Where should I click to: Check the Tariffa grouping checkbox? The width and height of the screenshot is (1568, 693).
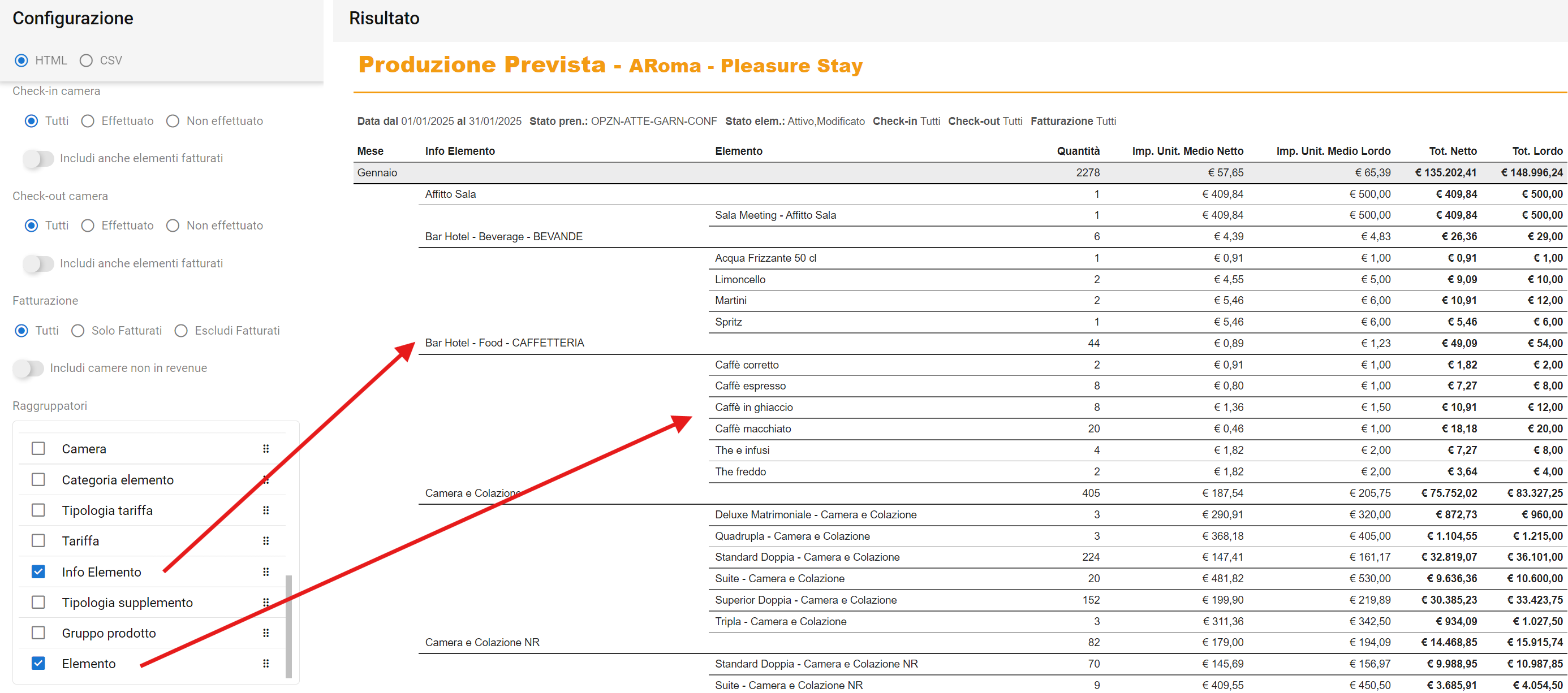point(38,541)
